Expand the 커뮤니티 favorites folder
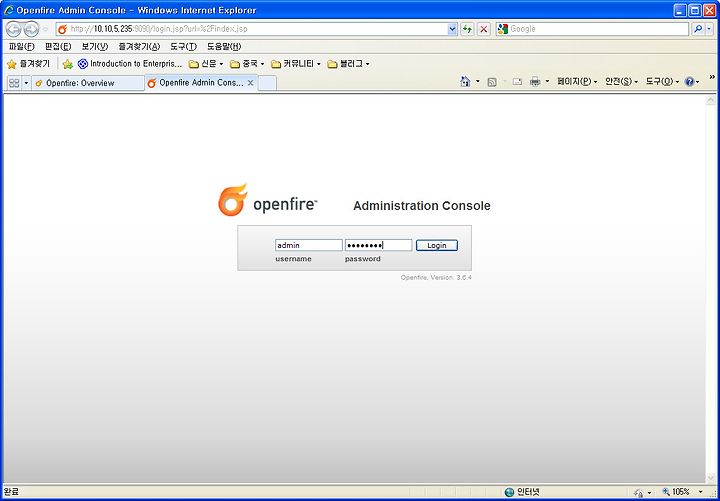 click(x=296, y=64)
